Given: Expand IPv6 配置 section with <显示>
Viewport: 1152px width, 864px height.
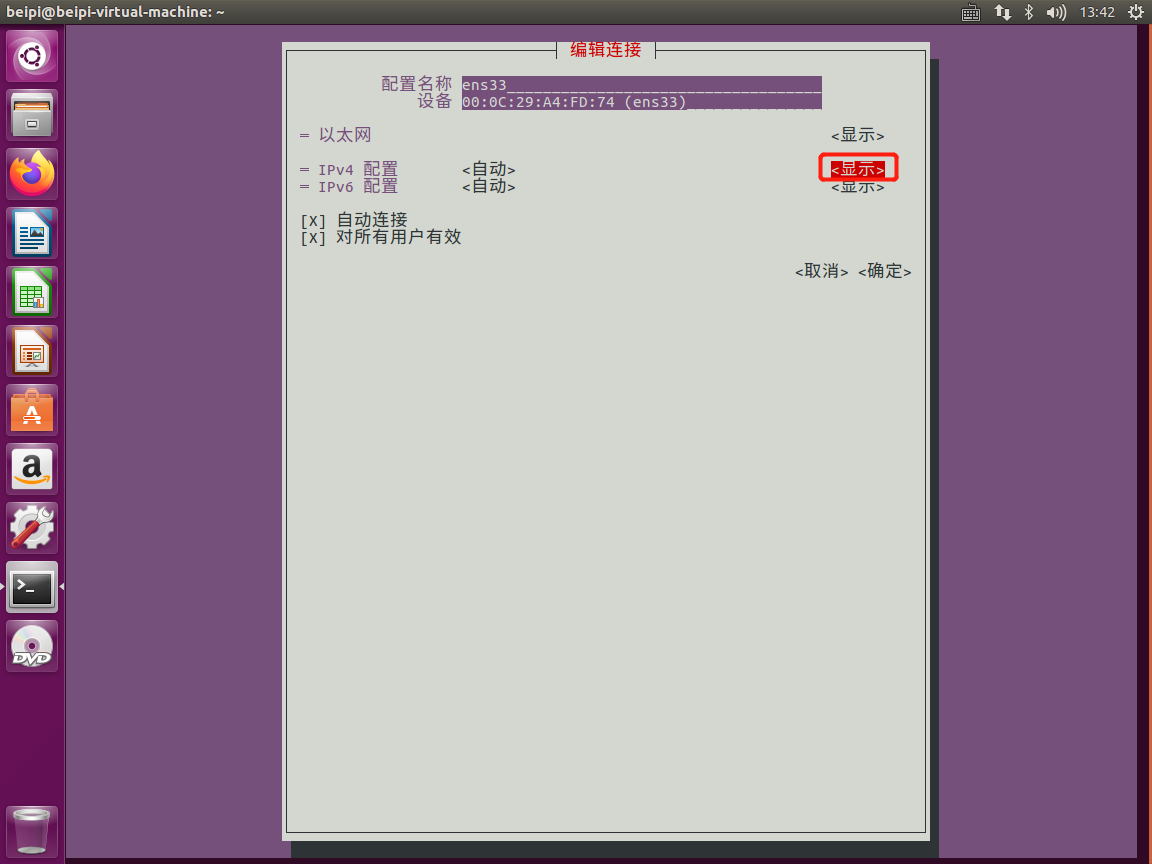Looking at the screenshot, I should (857, 187).
